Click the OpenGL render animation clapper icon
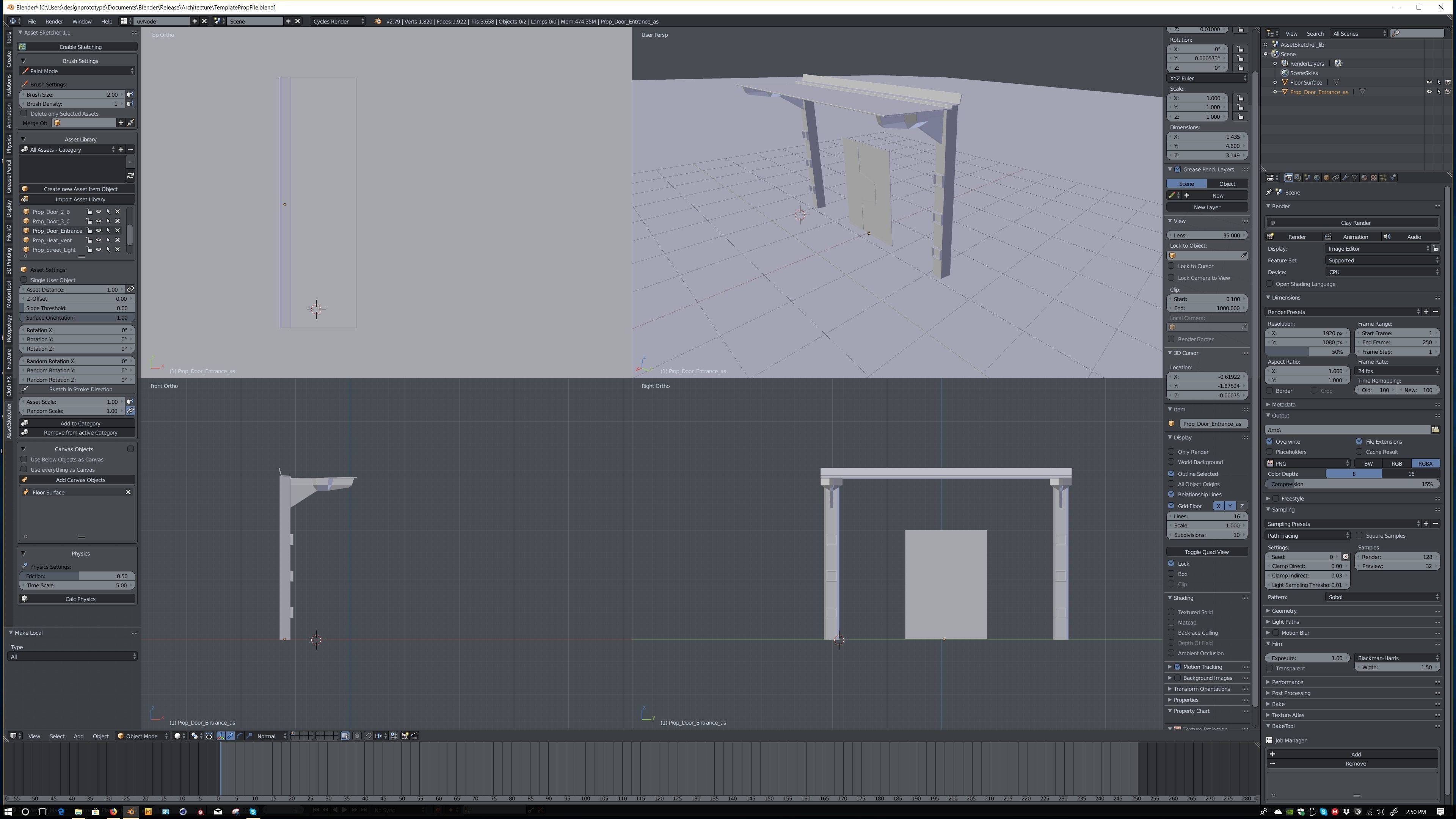This screenshot has height=819, width=1456. 414,736
